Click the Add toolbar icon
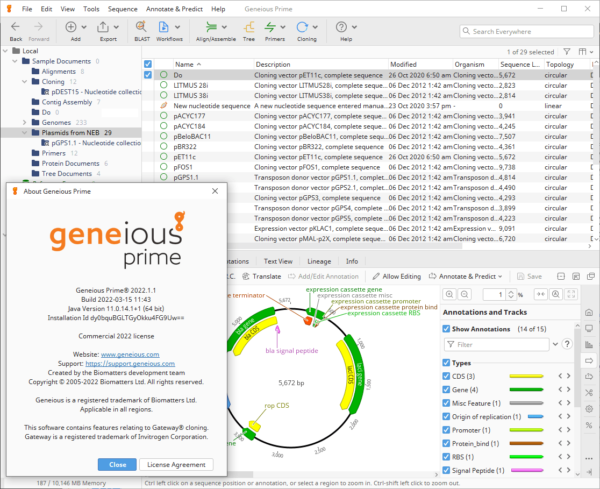This screenshot has width=600, height=489. (71, 27)
